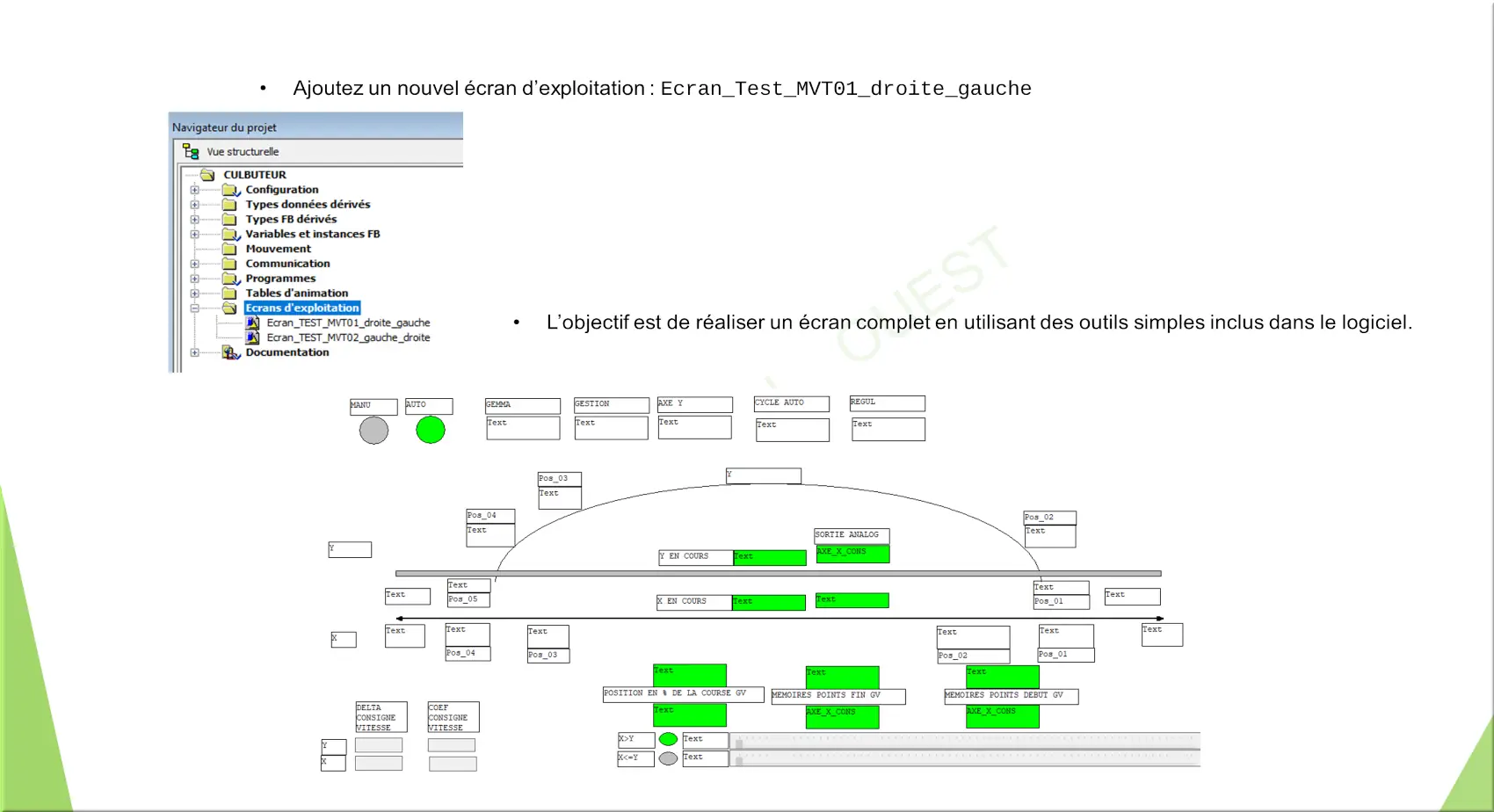This screenshot has height=812, width=1494.
Task: Click the DELTA CONSIGNE VITESSE label box
Action: [381, 717]
